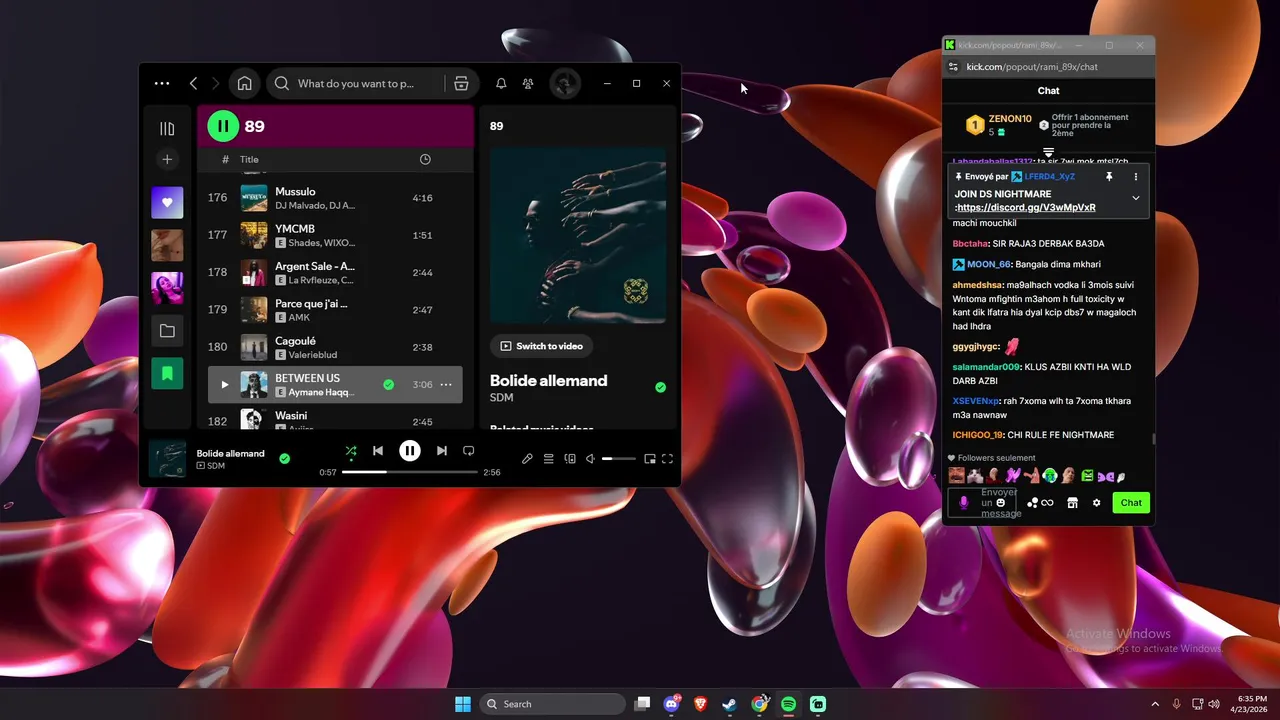
Task: Open Spotify three-dots menu at top left
Action: coord(162,84)
